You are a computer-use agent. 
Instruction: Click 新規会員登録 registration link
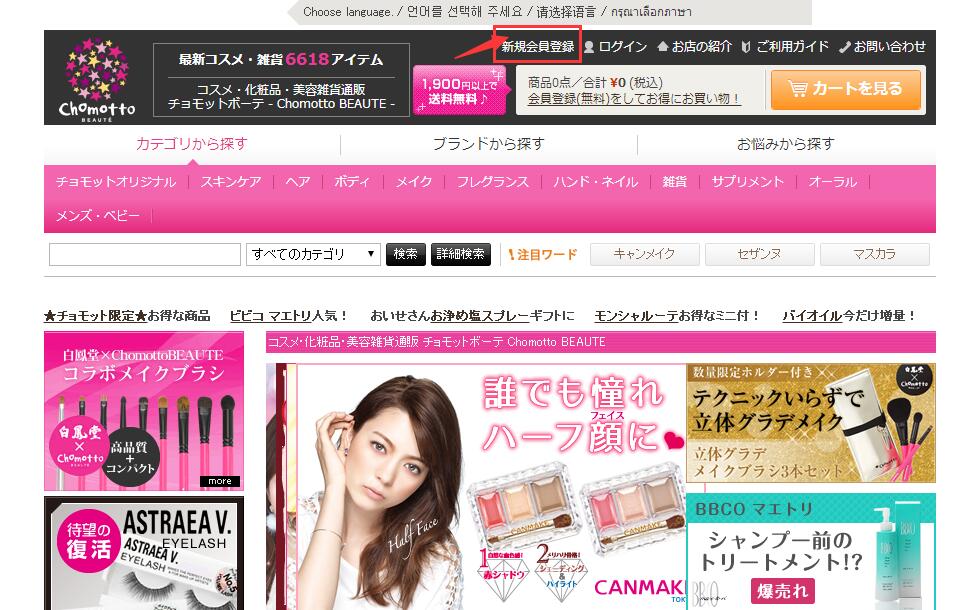(x=538, y=47)
